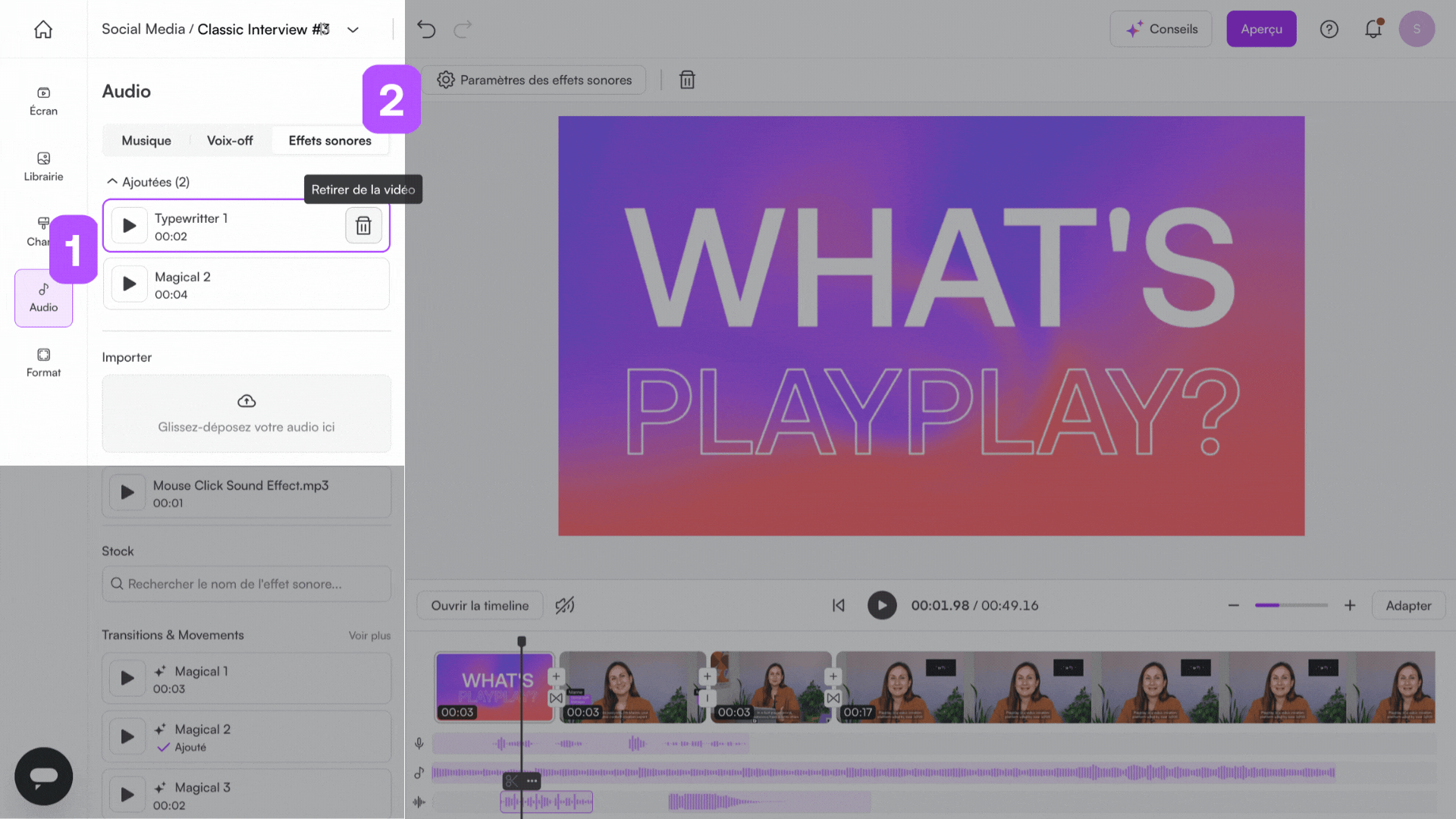Image resolution: width=1456 pixels, height=819 pixels.
Task: Click the Ouvrir la timeline button
Action: click(479, 605)
